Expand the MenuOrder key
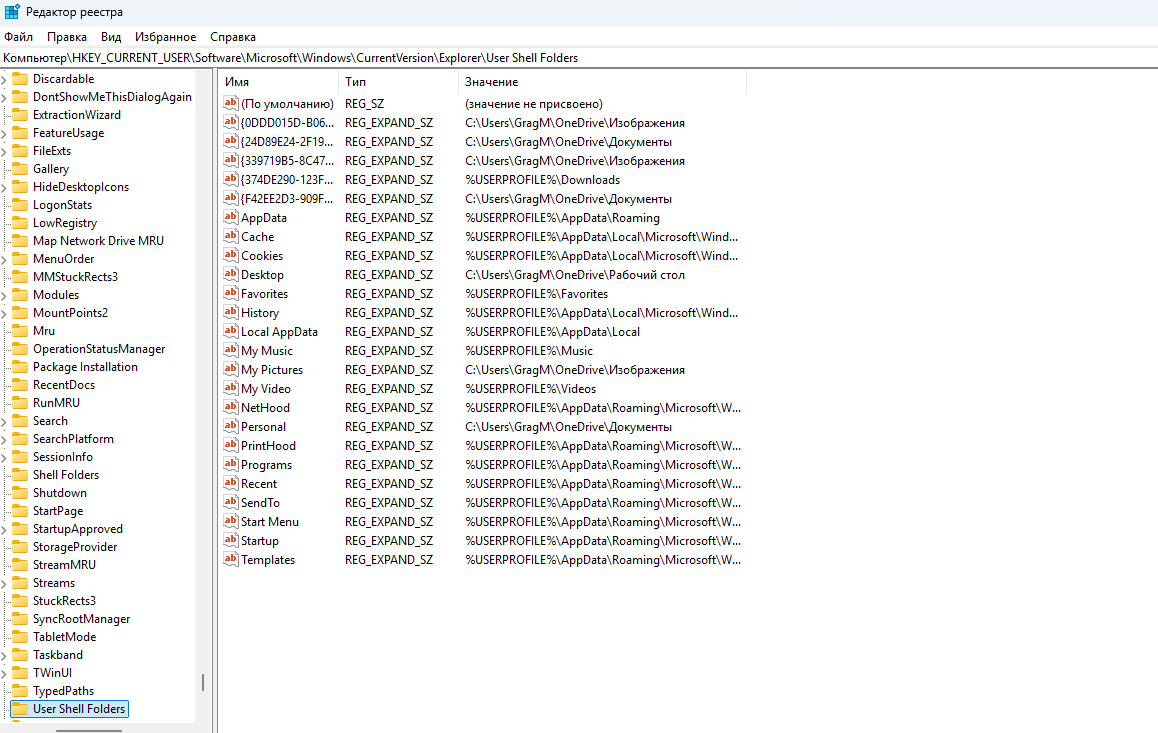Viewport: 1158px width, 733px height. [x=4, y=259]
